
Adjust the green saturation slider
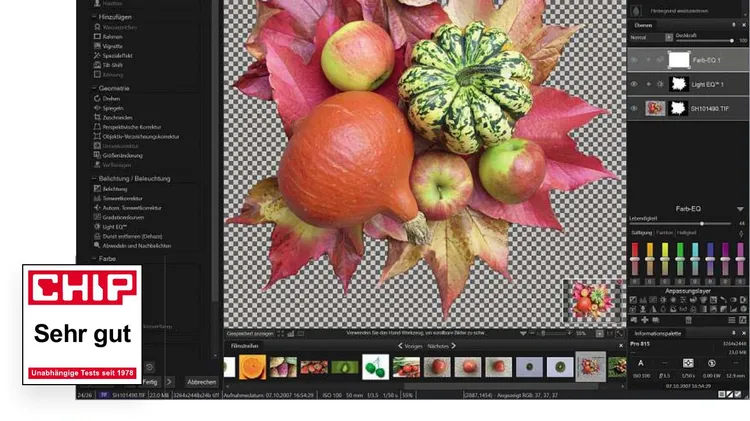pos(680,258)
